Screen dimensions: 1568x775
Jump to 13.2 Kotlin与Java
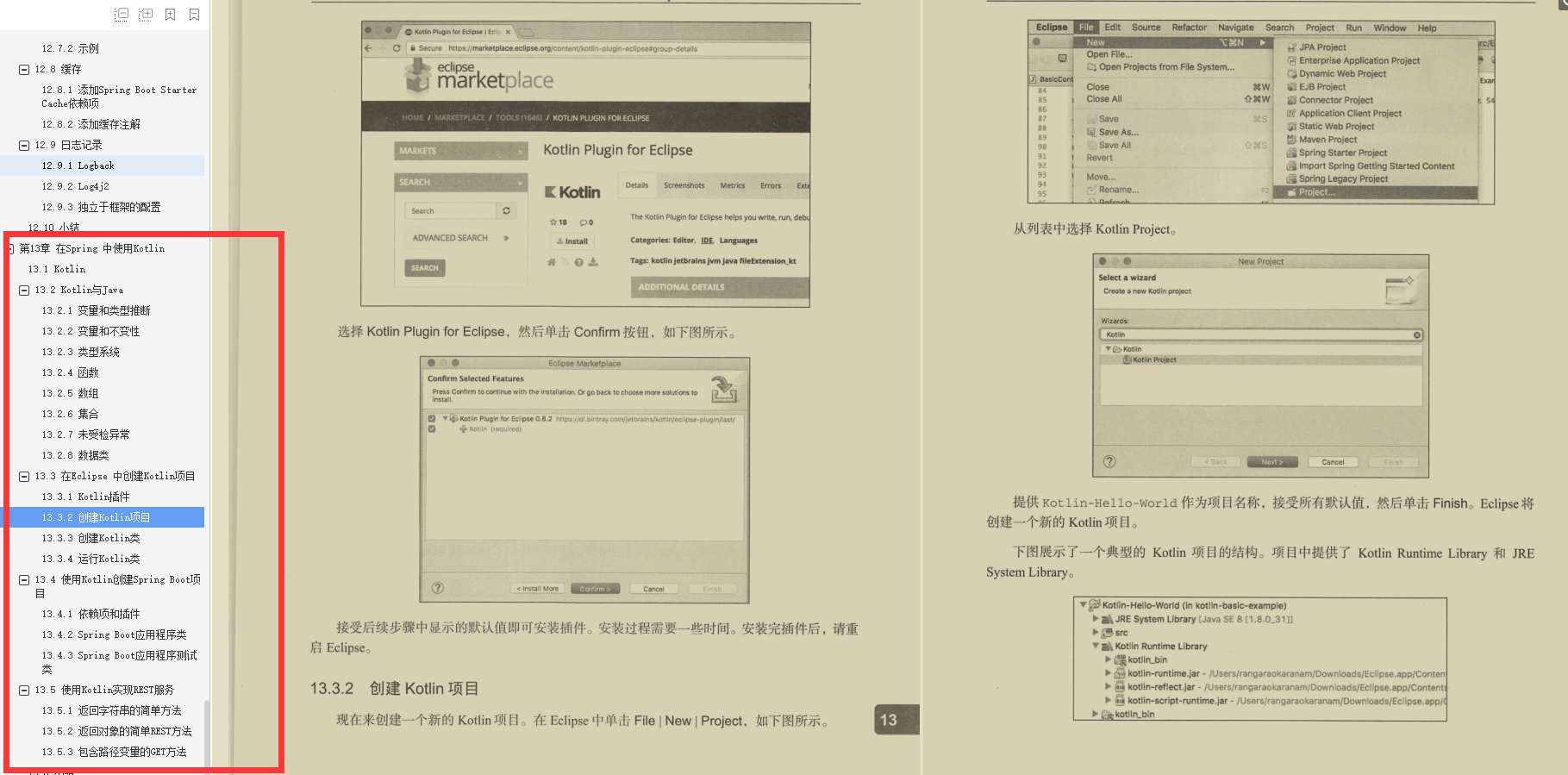[78, 290]
